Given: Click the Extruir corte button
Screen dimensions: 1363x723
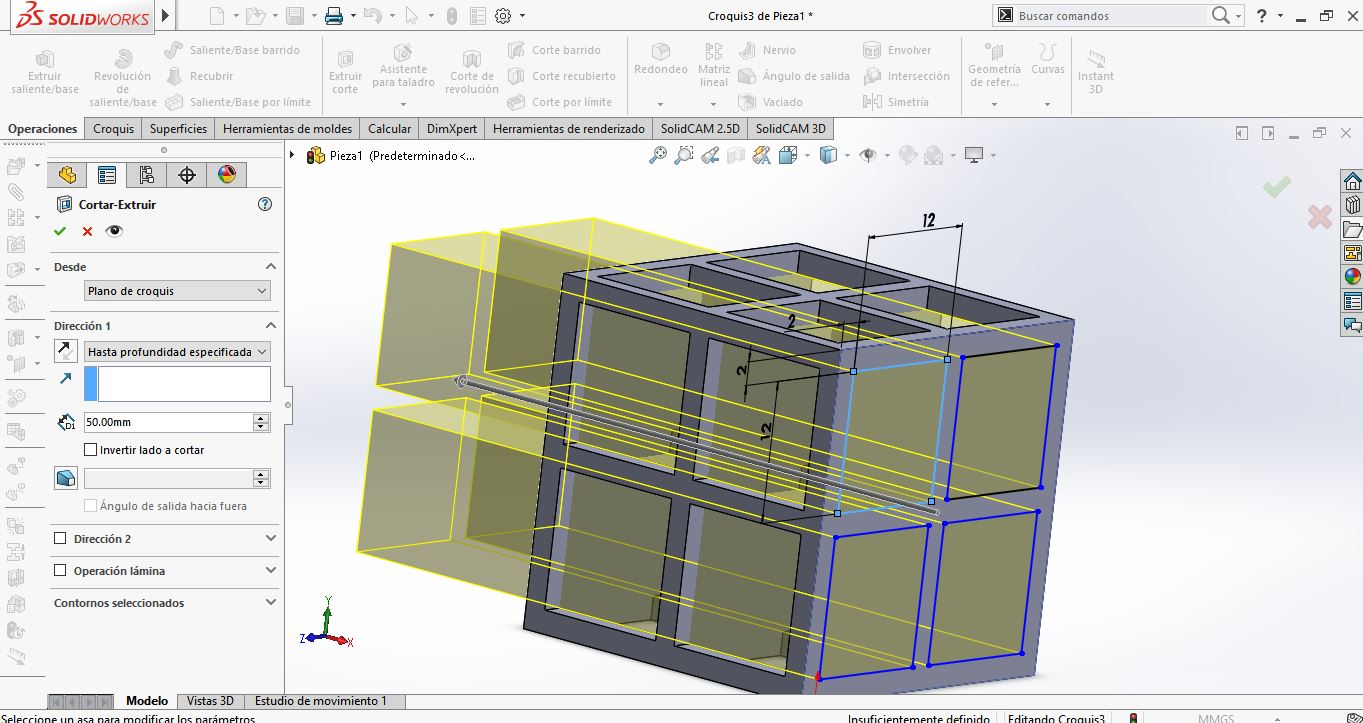Looking at the screenshot, I should (345, 72).
